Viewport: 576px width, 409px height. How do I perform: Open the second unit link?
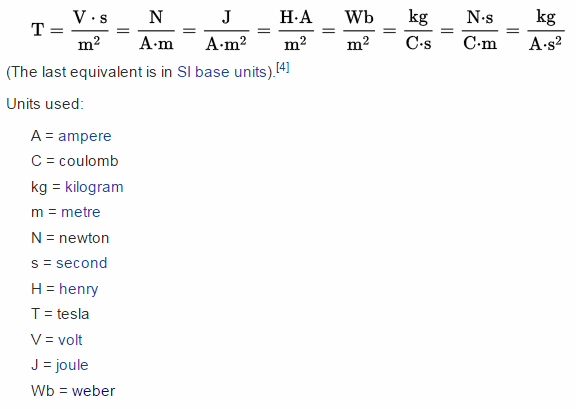coord(82,263)
